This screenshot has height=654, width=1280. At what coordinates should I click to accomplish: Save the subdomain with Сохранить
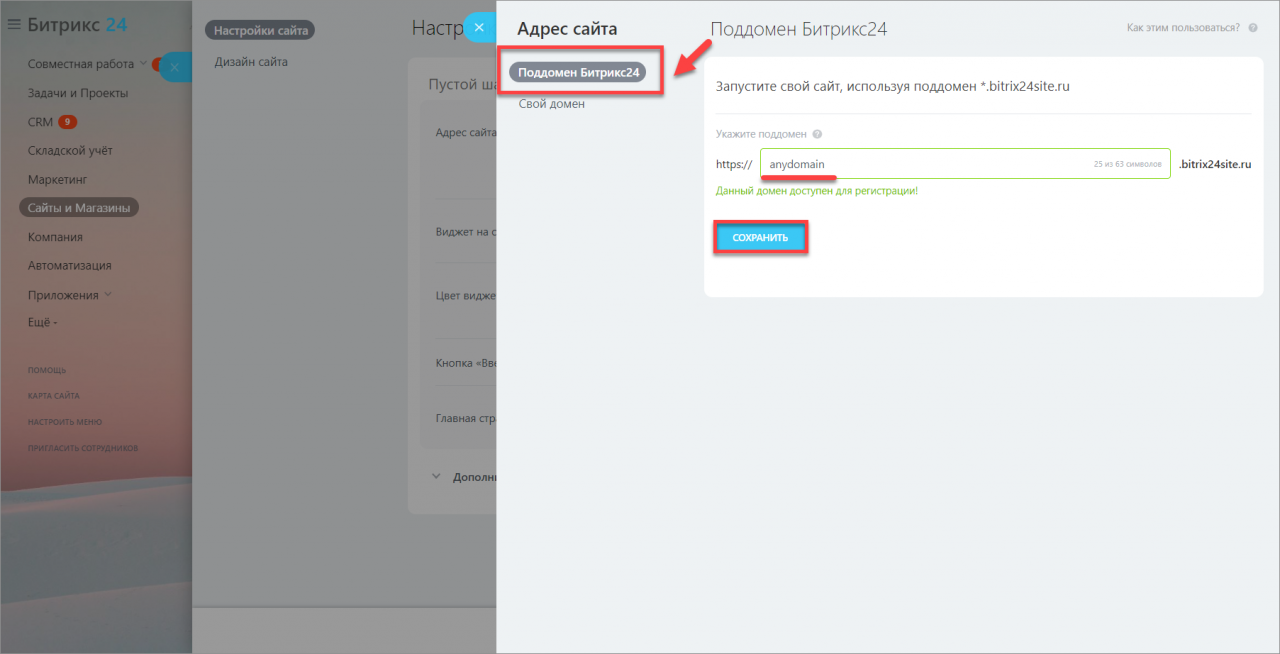point(760,238)
